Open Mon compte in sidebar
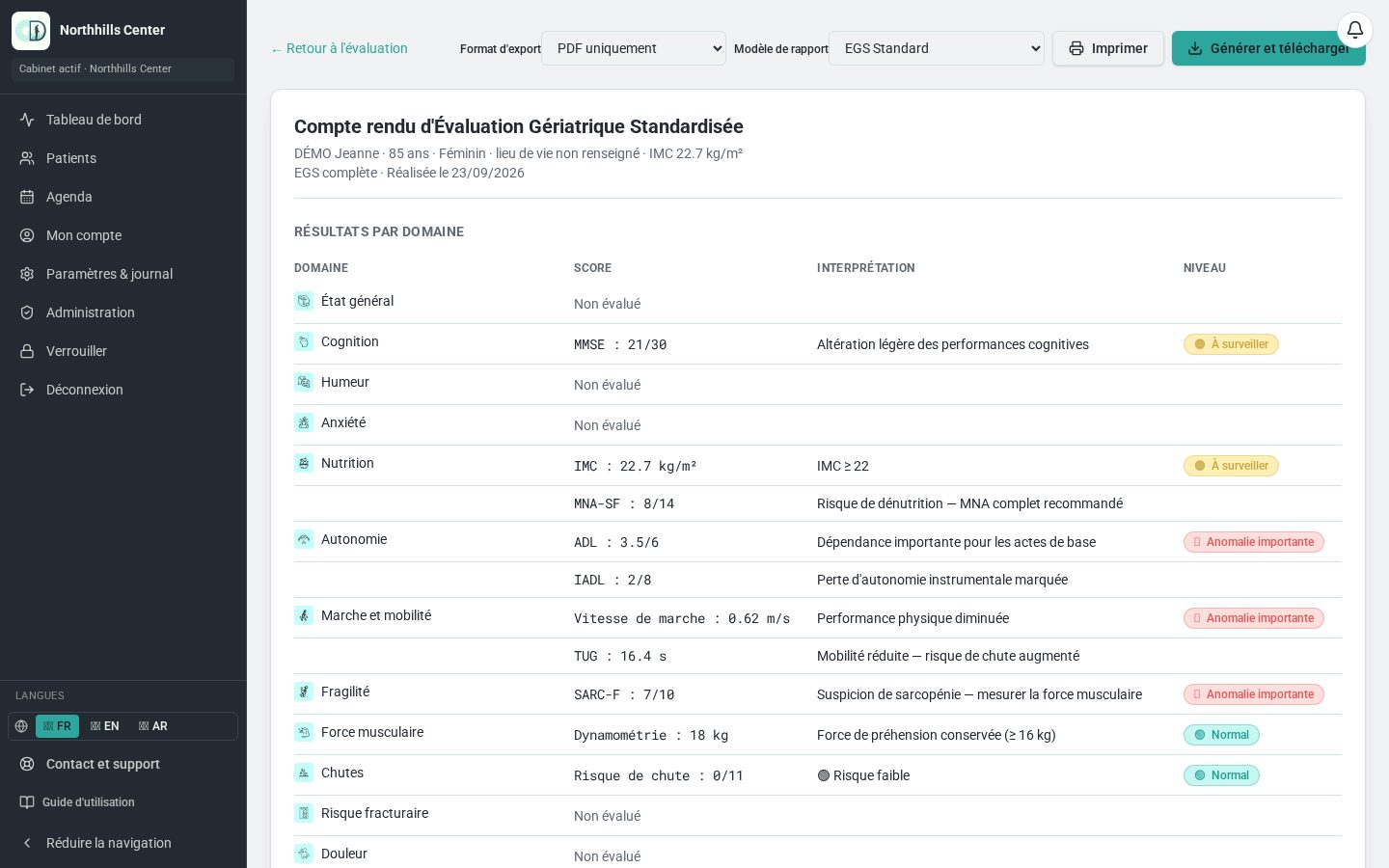 point(123,235)
